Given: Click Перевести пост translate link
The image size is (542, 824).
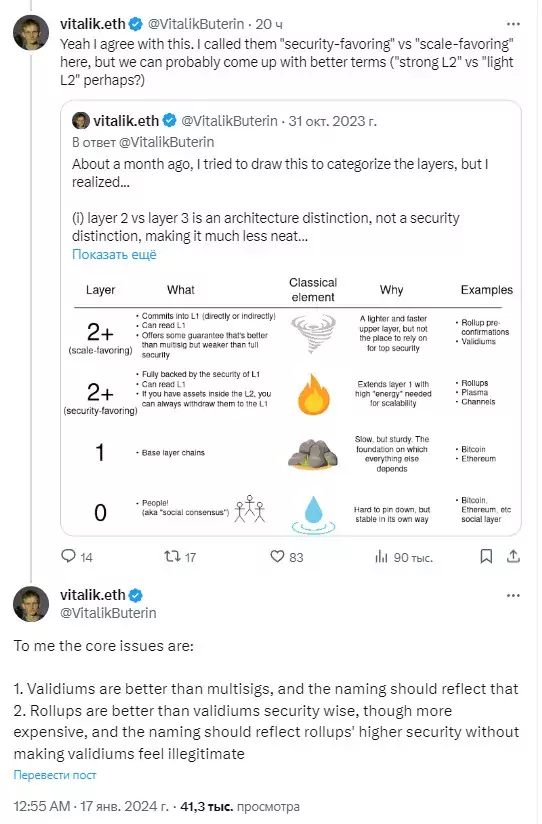Looking at the screenshot, I should coord(55,775).
